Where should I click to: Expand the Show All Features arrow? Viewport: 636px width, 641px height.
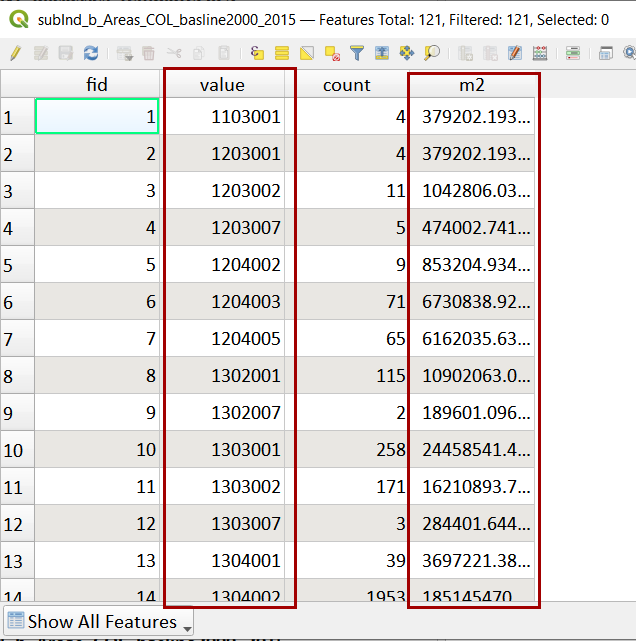pos(187,628)
